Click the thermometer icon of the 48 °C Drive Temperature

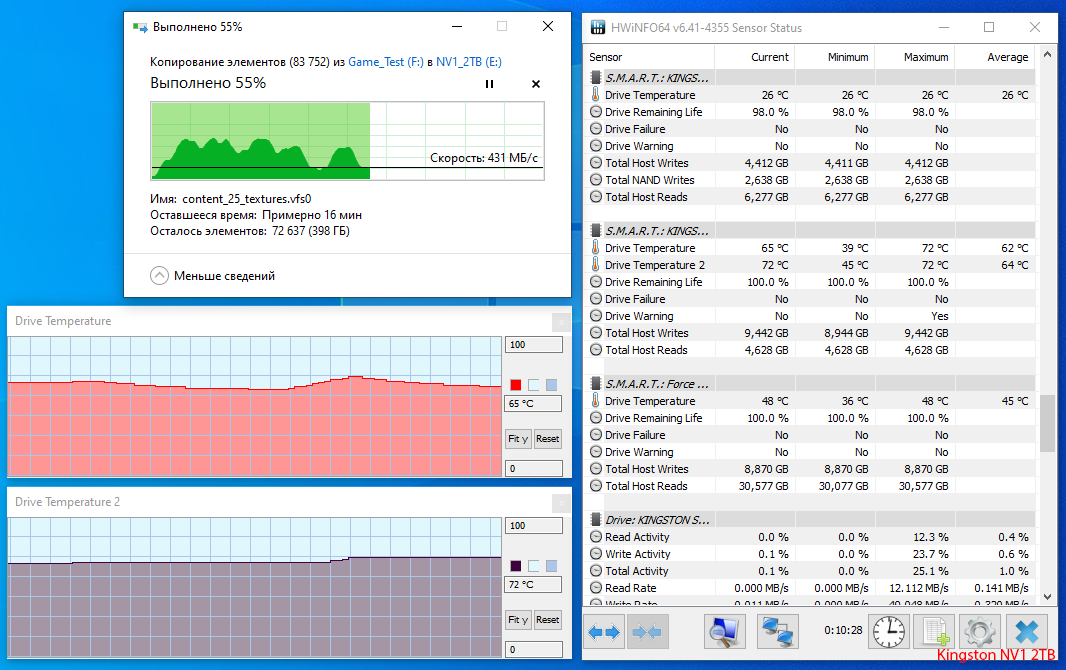(596, 401)
